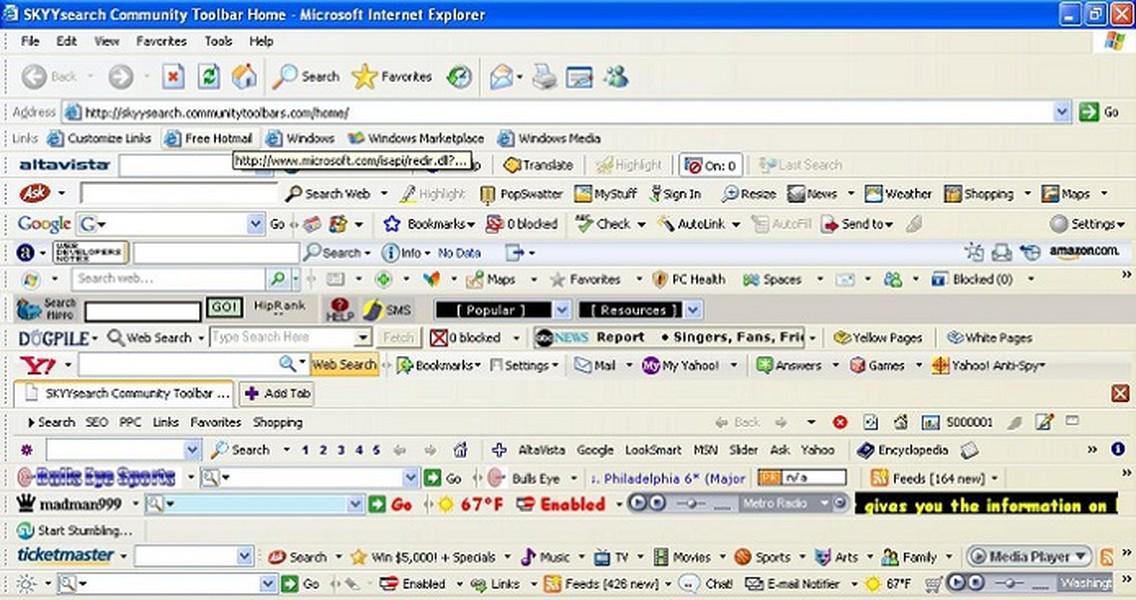Click the address bar Go button

(x=1100, y=112)
